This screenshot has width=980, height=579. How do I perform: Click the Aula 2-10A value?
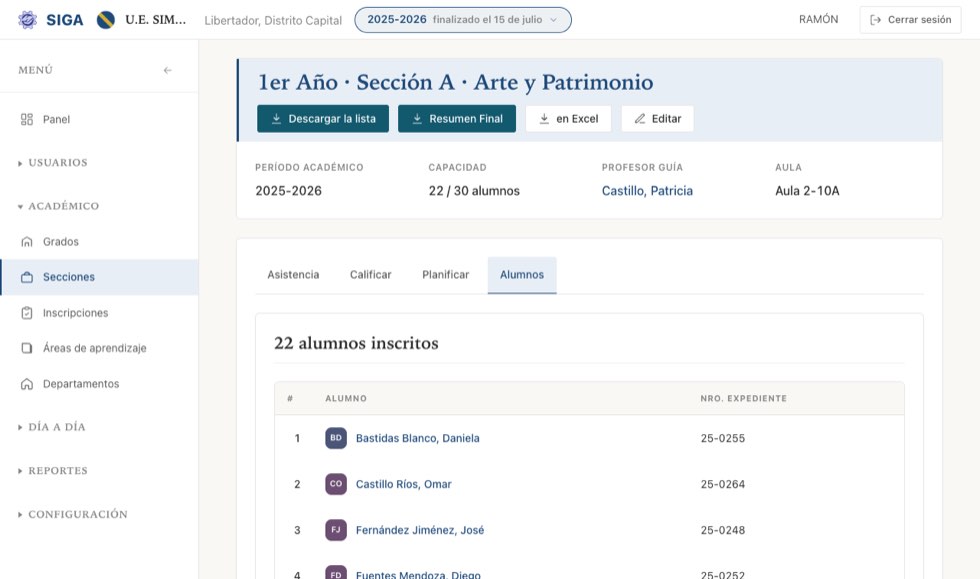pyautogui.click(x=807, y=191)
